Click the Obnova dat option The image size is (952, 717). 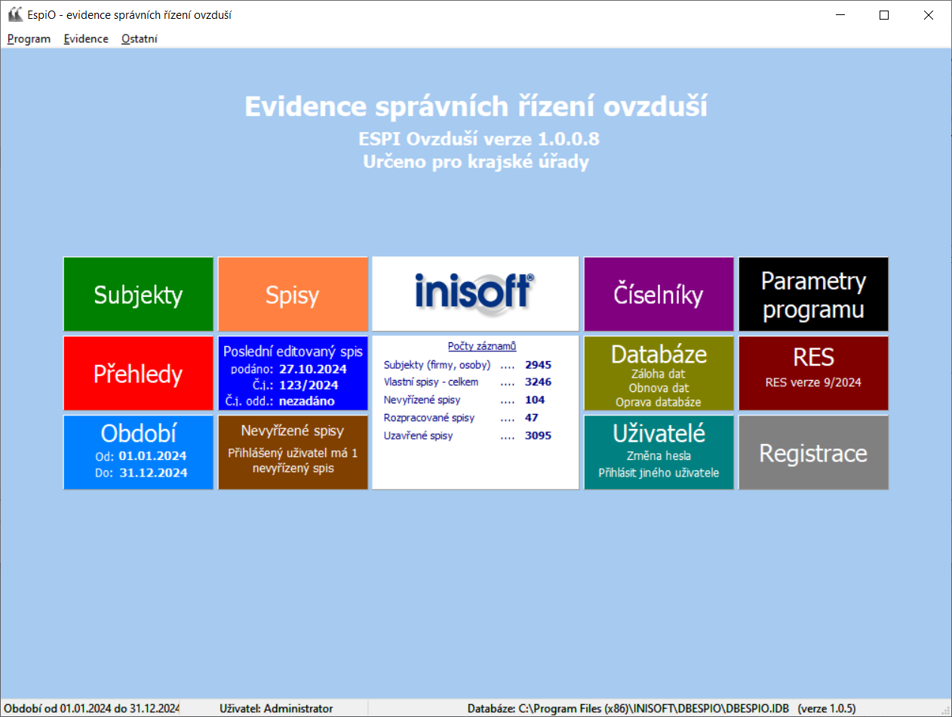(659, 388)
